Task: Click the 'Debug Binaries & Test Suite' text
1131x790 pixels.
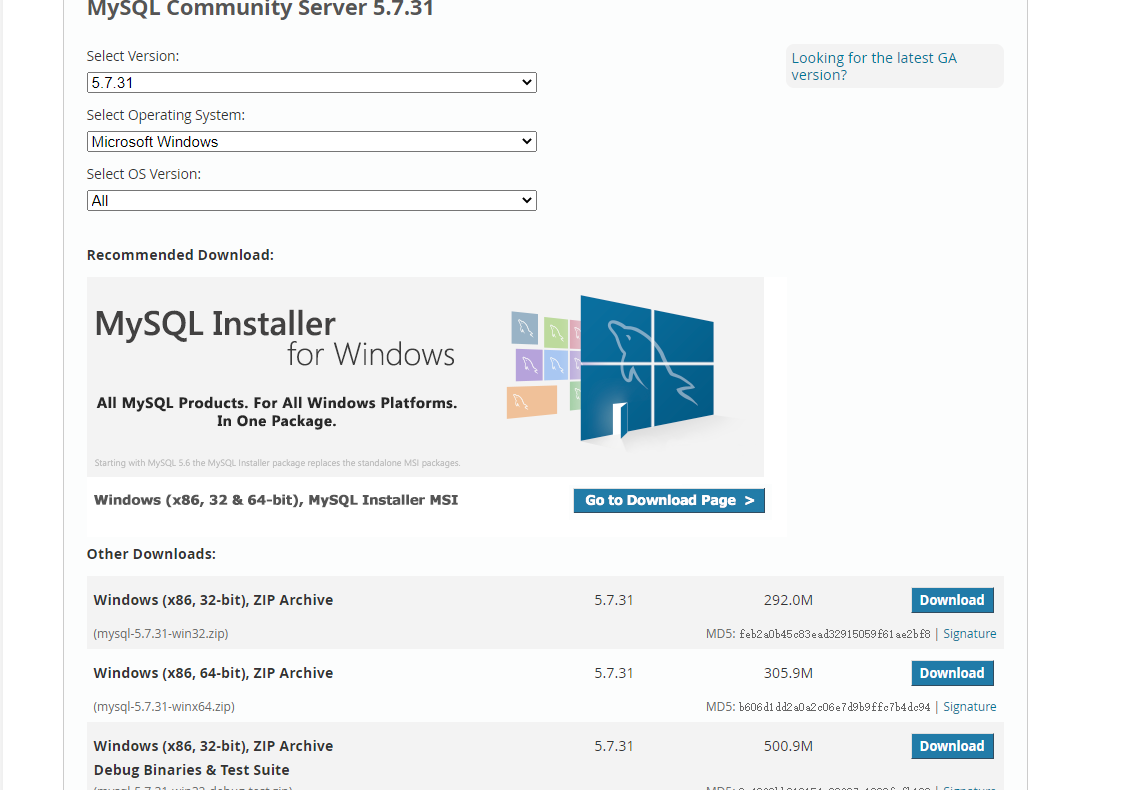Action: (192, 770)
